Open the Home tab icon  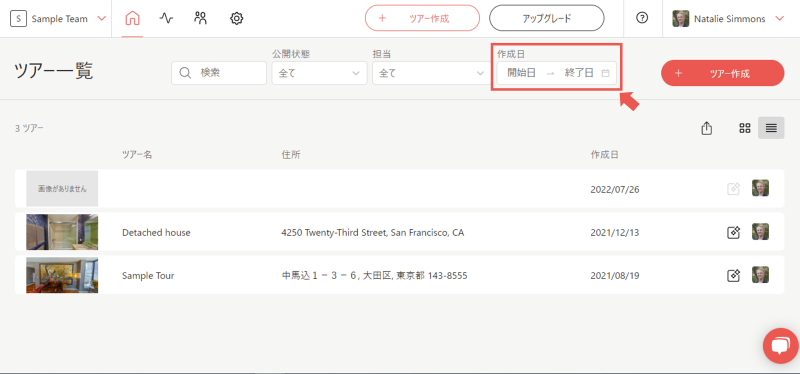pos(132,19)
